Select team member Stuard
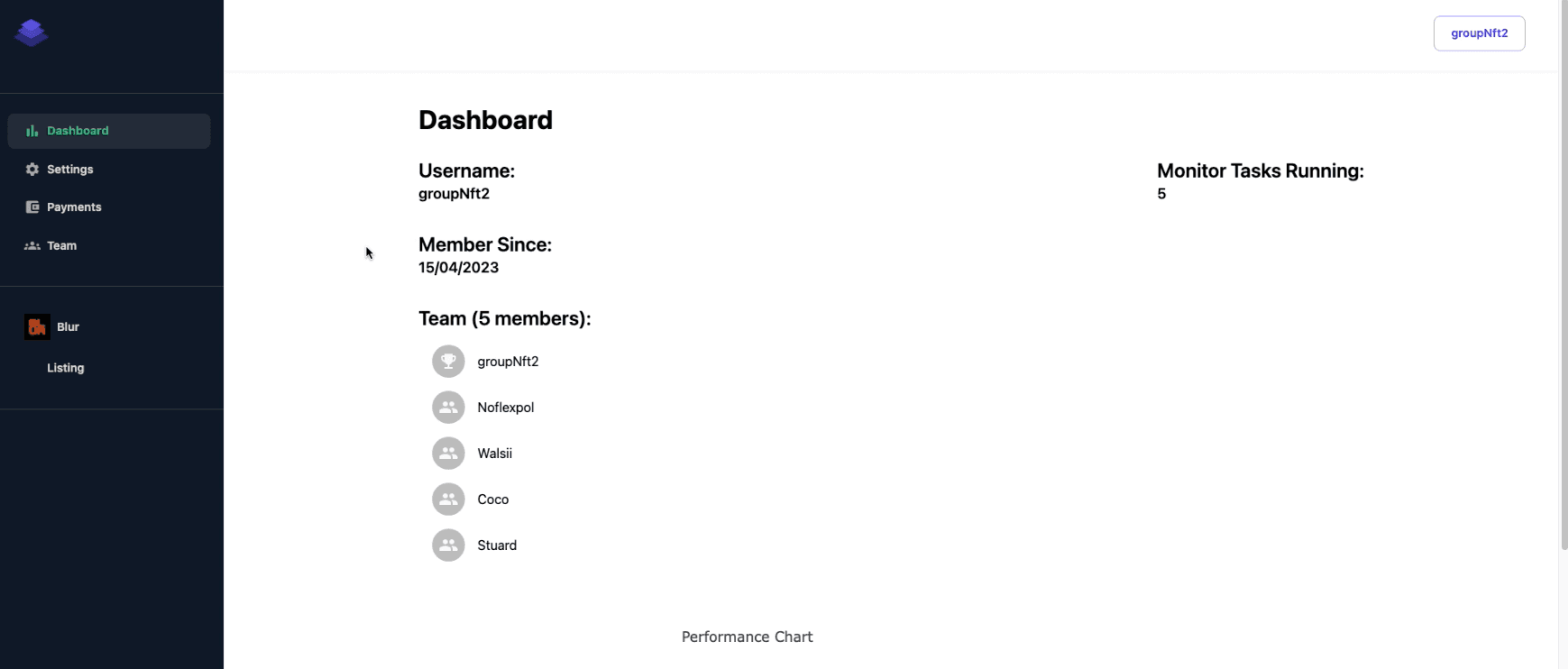 tap(497, 545)
